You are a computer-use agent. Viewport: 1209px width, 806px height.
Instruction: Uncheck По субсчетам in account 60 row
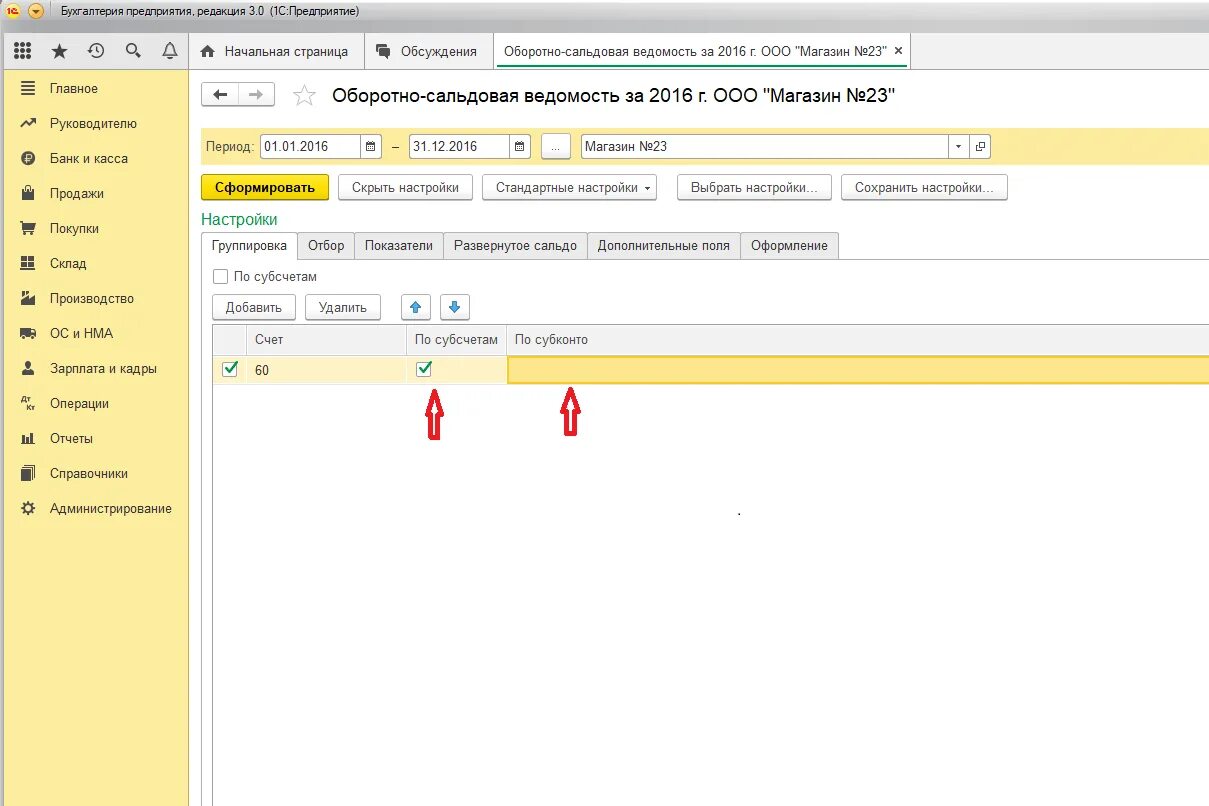pyautogui.click(x=424, y=369)
